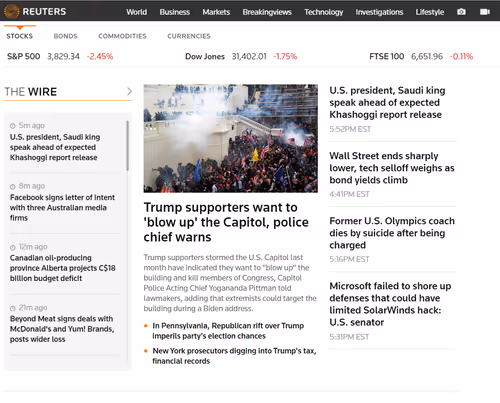Click the S&P 500 value 3,829.34
Screen dimensions: 500x403
(x=63, y=56)
